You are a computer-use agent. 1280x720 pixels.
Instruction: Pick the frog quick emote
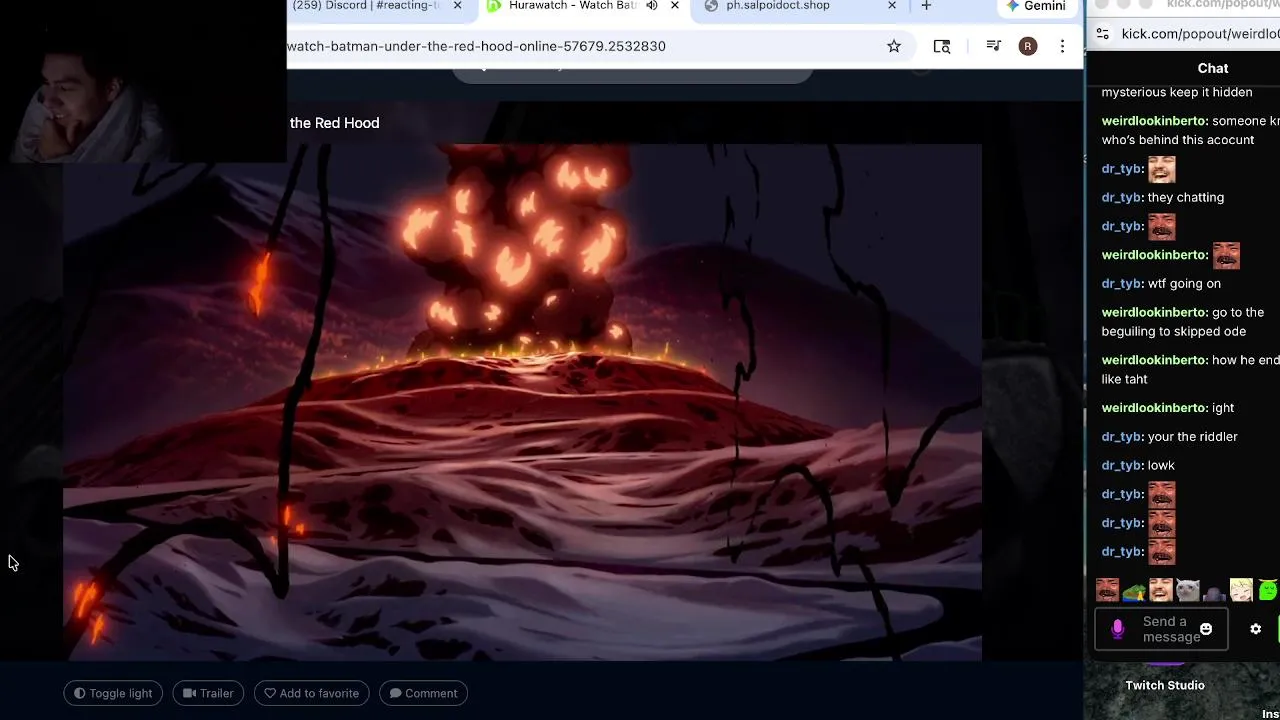(1133, 590)
